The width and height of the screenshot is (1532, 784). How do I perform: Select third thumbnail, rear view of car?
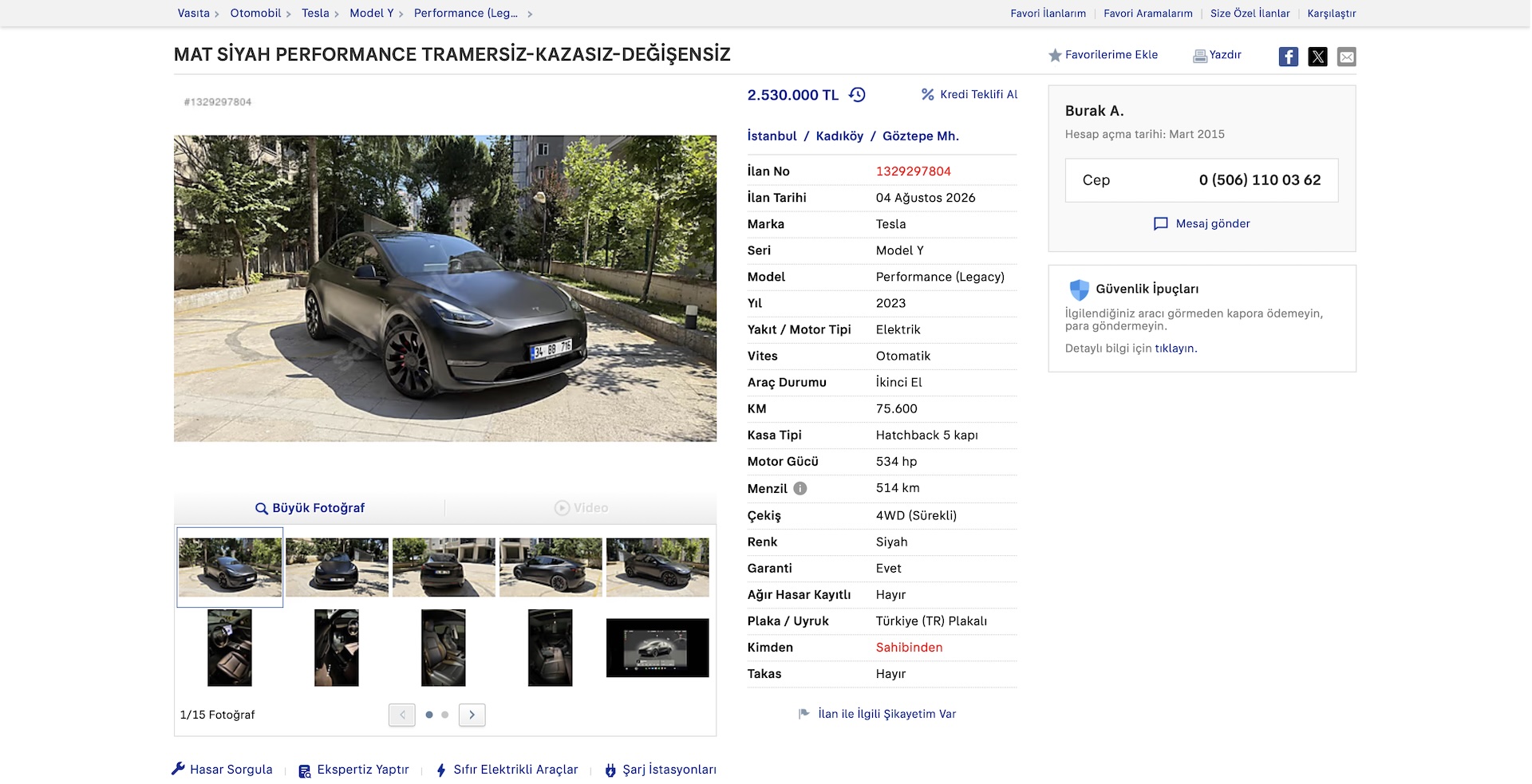444,567
